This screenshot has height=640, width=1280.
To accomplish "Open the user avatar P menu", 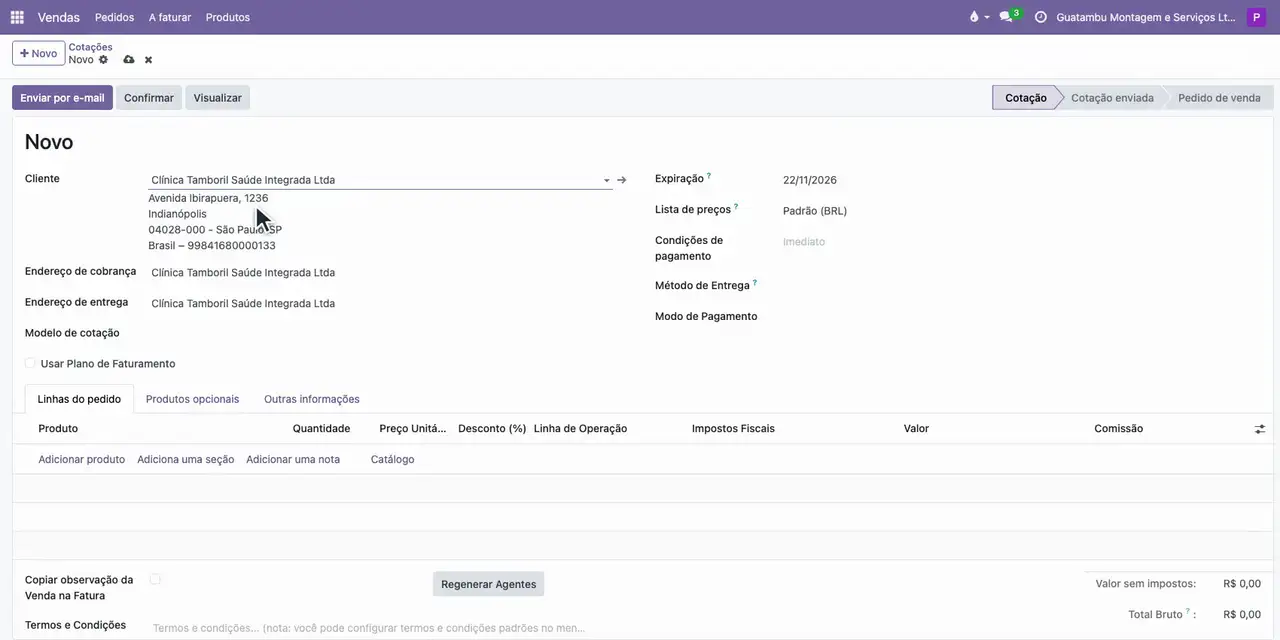I will [x=1256, y=17].
